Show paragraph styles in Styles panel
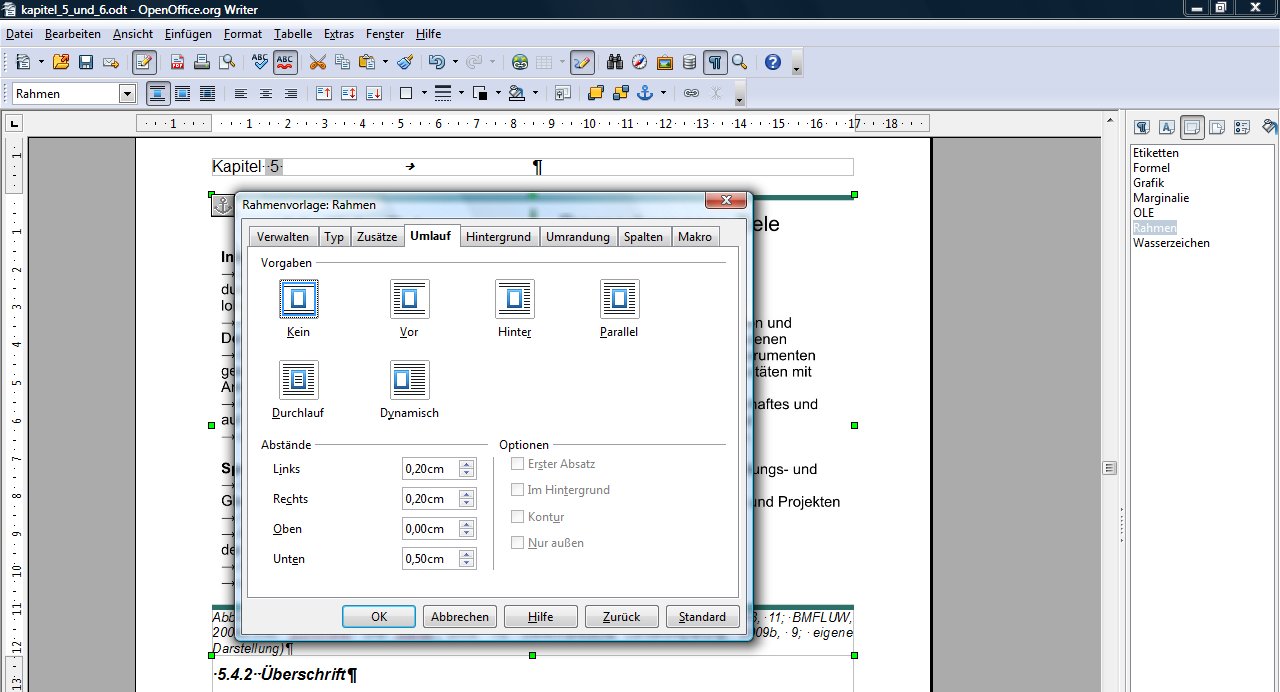 [1141, 127]
